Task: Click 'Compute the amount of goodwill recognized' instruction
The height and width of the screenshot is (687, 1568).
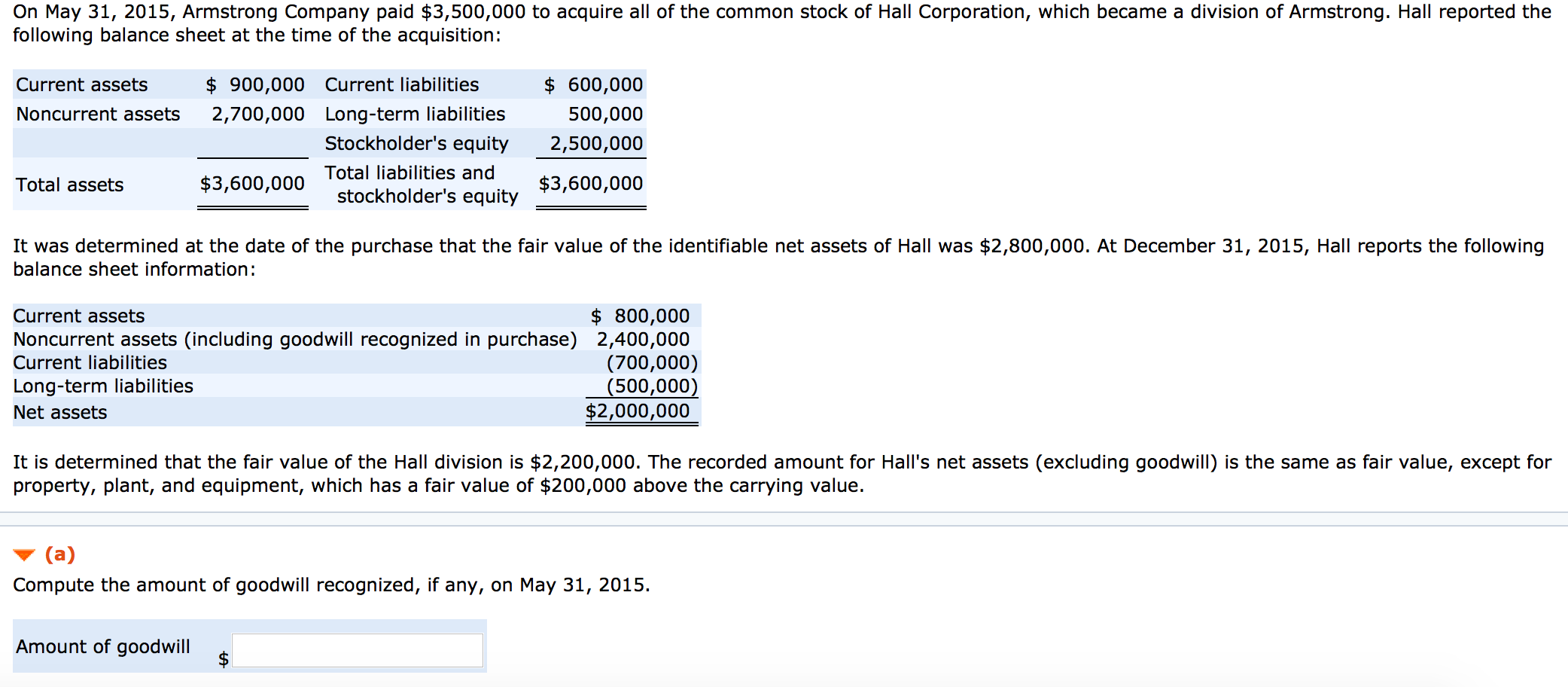Action: pyautogui.click(x=331, y=585)
